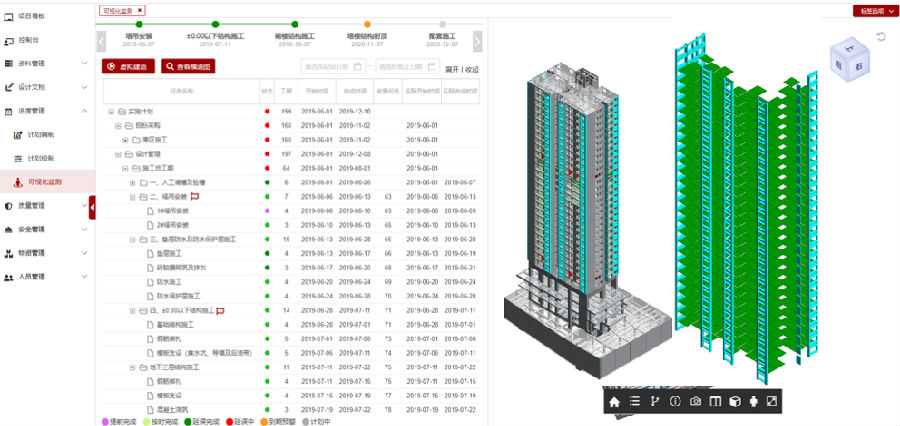Click the person walk icon in 3D toolbar

pos(753,401)
